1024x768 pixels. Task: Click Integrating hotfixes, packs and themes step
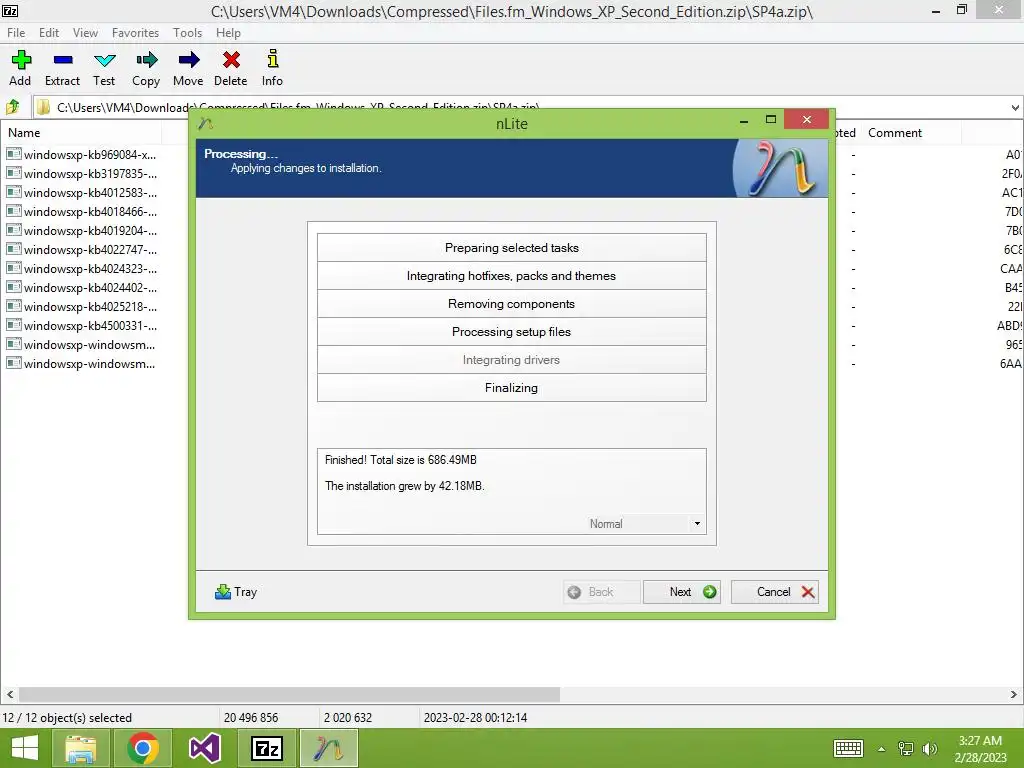pos(511,276)
